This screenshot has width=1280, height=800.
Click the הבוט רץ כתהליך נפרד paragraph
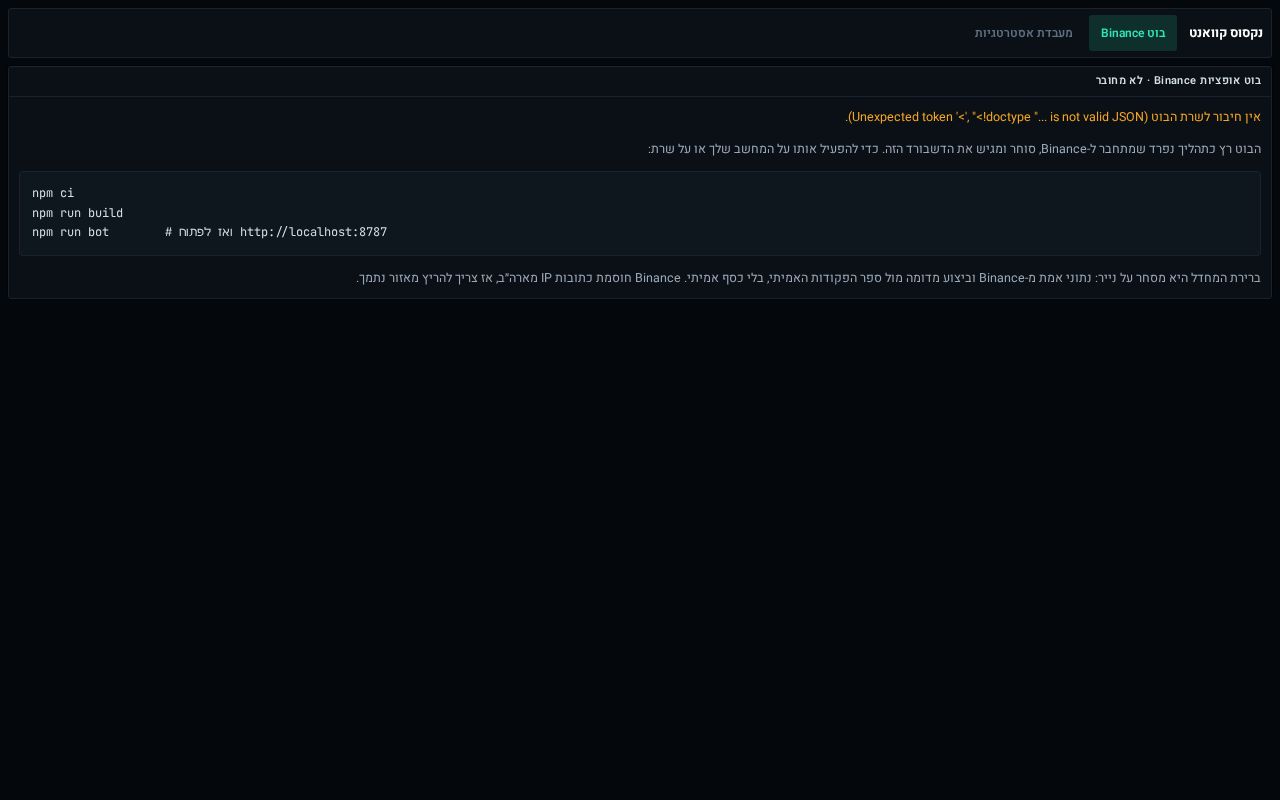coord(955,149)
